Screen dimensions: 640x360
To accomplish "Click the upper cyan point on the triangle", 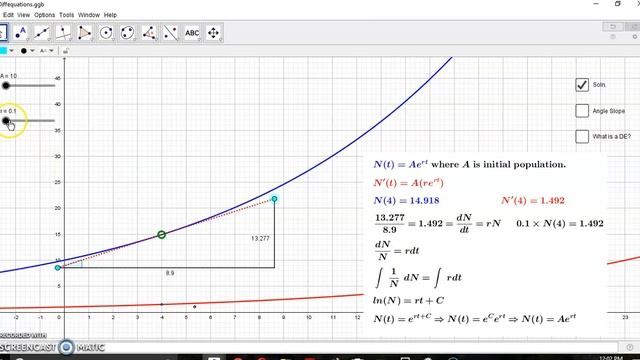I will point(274,199).
